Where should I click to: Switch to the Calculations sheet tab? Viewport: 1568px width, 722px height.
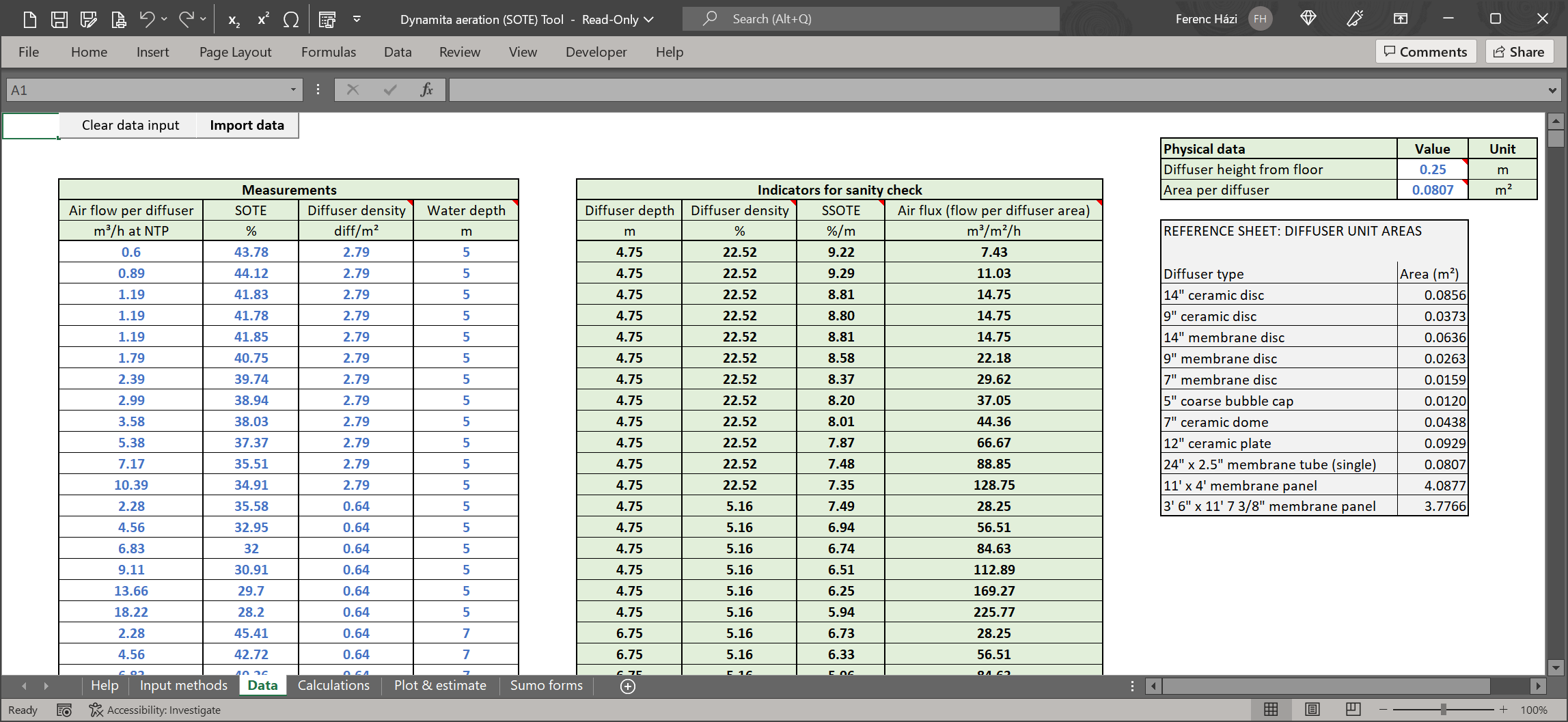[x=333, y=685]
